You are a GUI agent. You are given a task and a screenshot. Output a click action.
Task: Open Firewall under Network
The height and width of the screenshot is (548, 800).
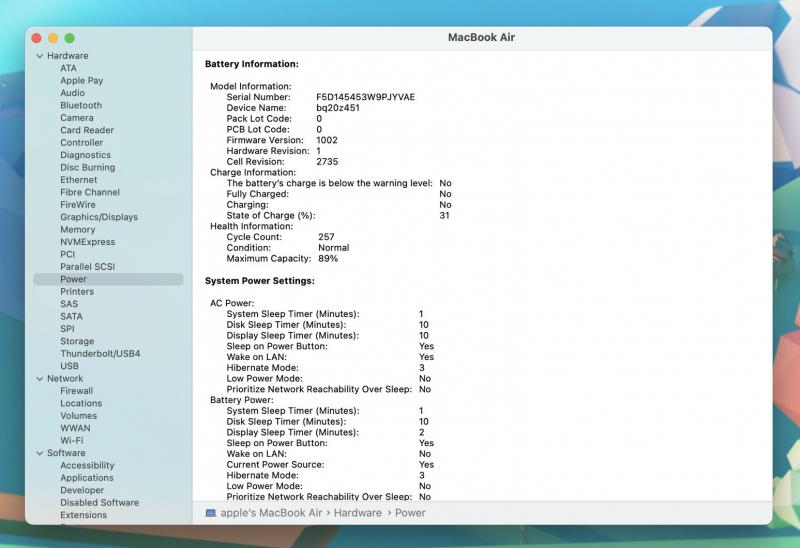click(77, 391)
